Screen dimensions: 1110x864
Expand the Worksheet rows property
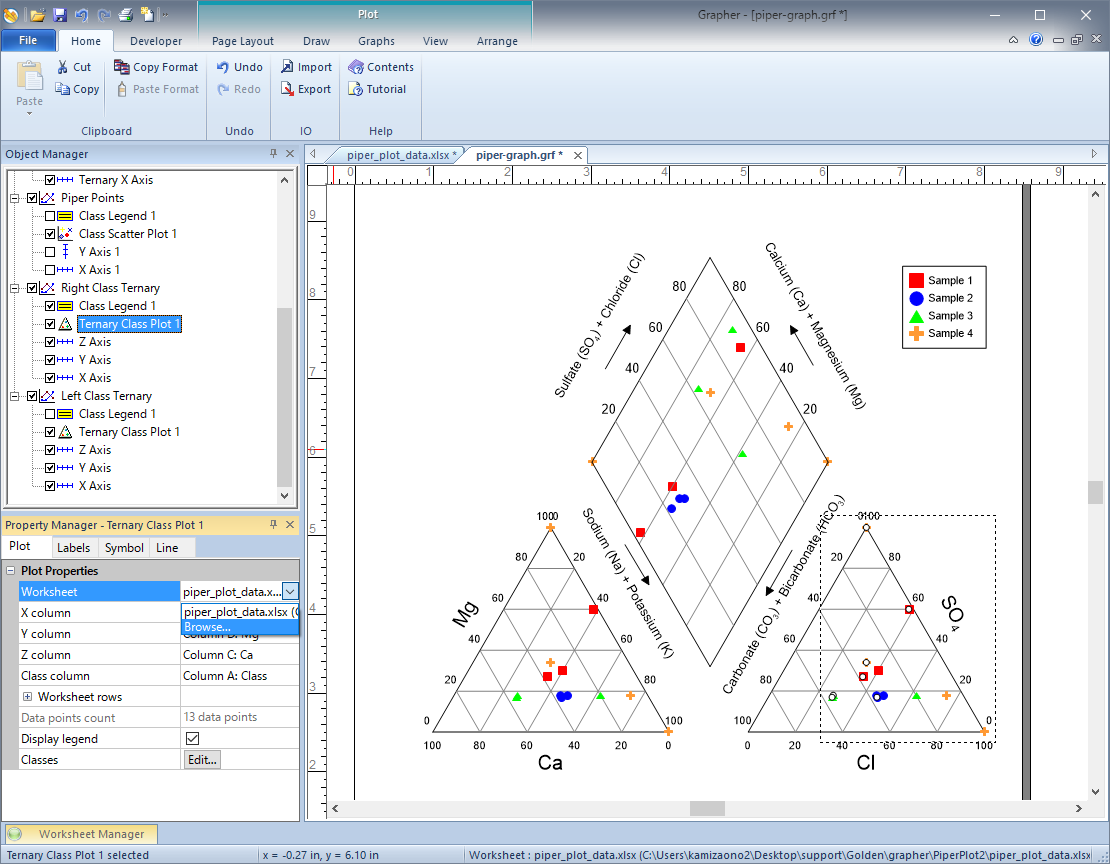coord(28,697)
